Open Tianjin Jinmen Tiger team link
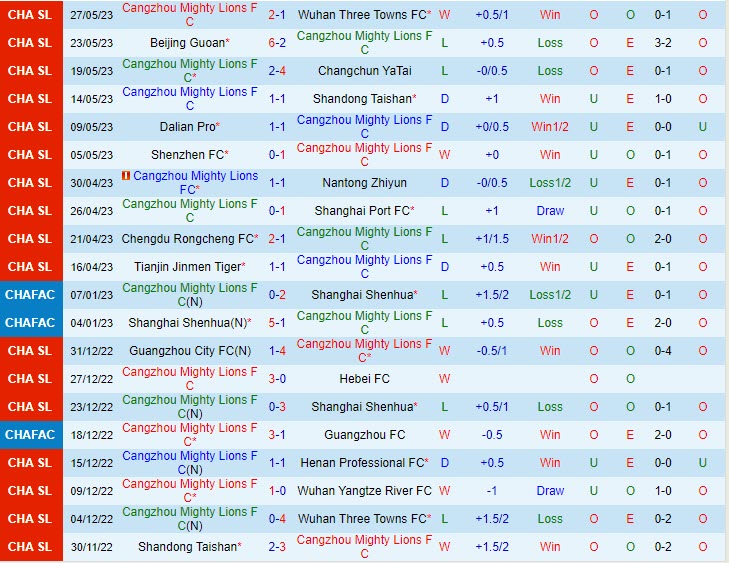 188,266
